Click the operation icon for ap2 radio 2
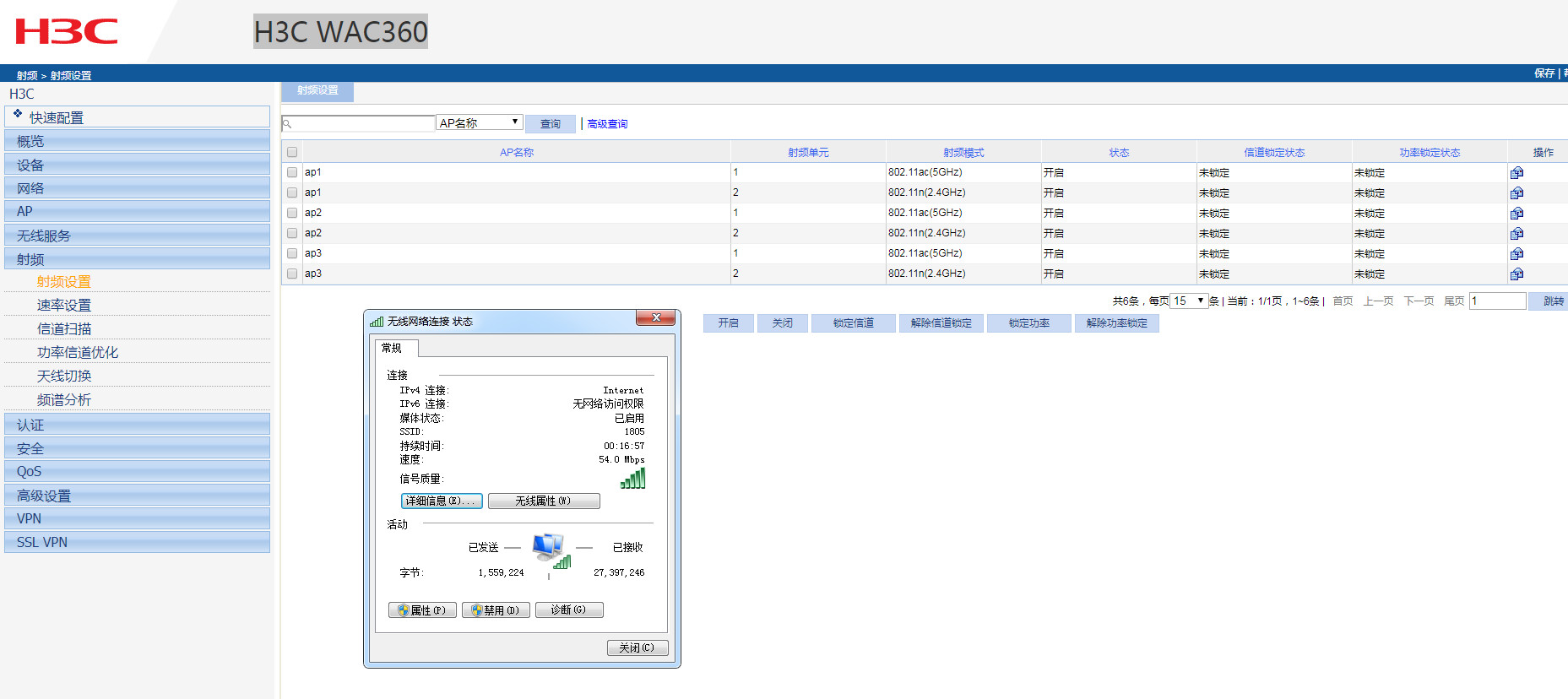The width and height of the screenshot is (1568, 699). pos(1516,234)
